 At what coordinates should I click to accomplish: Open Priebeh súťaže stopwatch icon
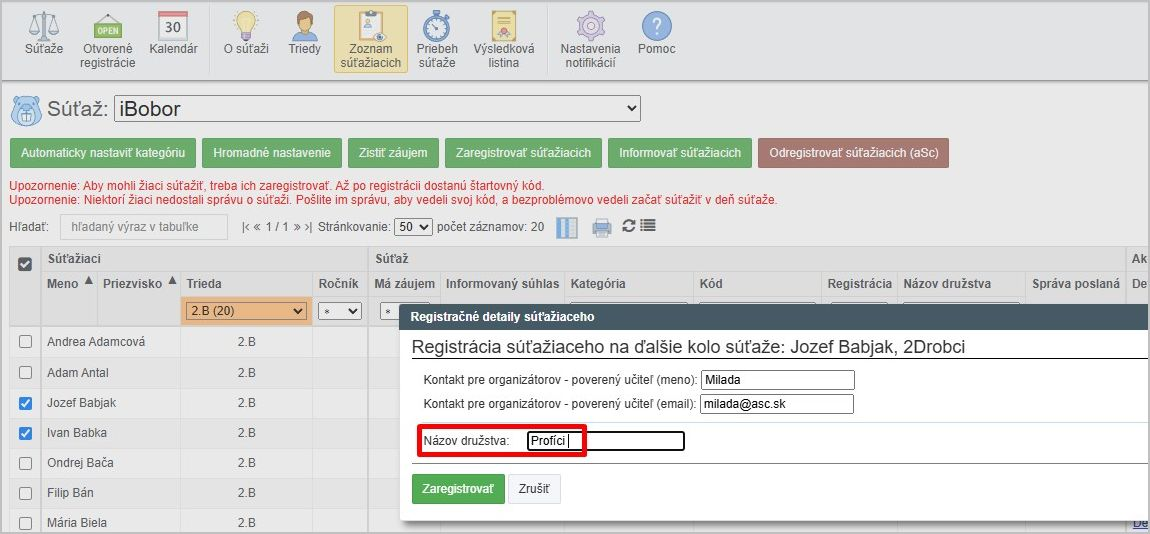coord(437,27)
